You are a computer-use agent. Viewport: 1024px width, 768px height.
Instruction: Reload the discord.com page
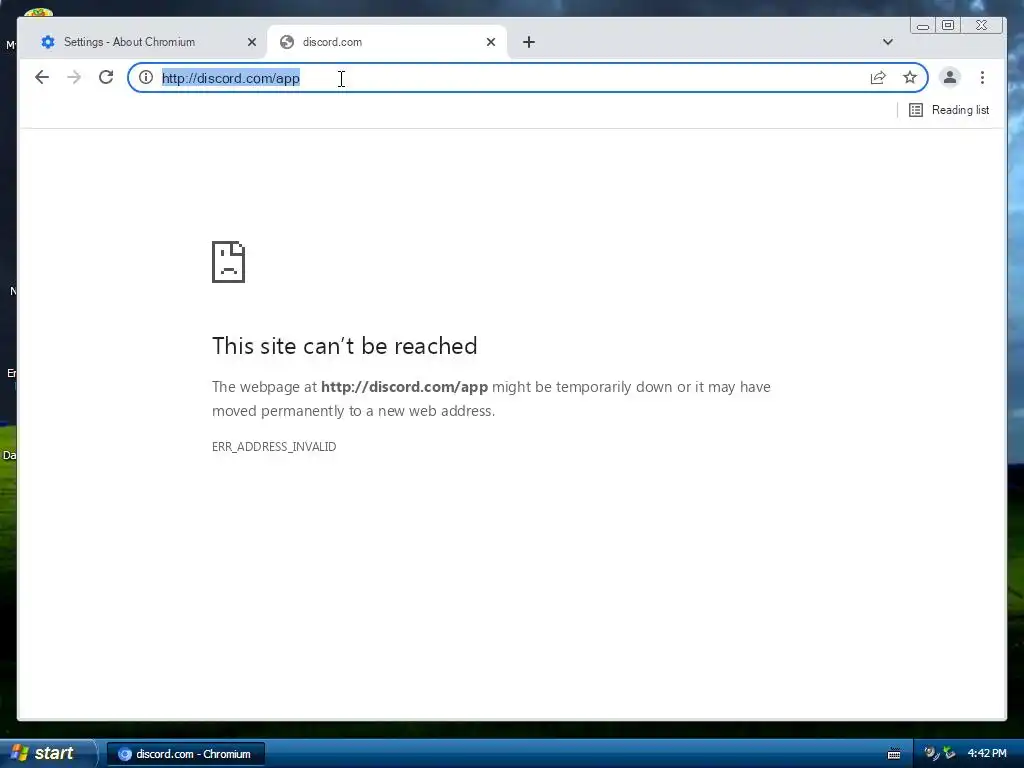[x=106, y=78]
